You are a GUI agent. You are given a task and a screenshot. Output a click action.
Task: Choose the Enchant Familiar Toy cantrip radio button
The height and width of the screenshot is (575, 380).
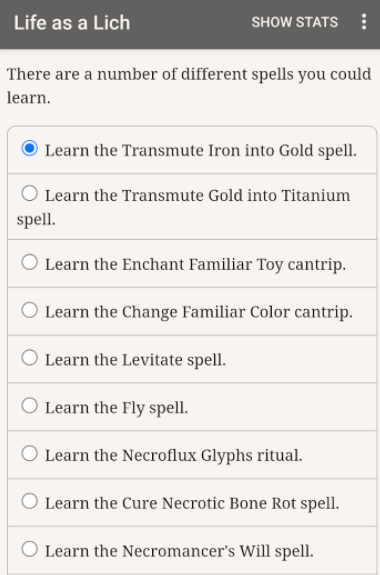[30, 263]
